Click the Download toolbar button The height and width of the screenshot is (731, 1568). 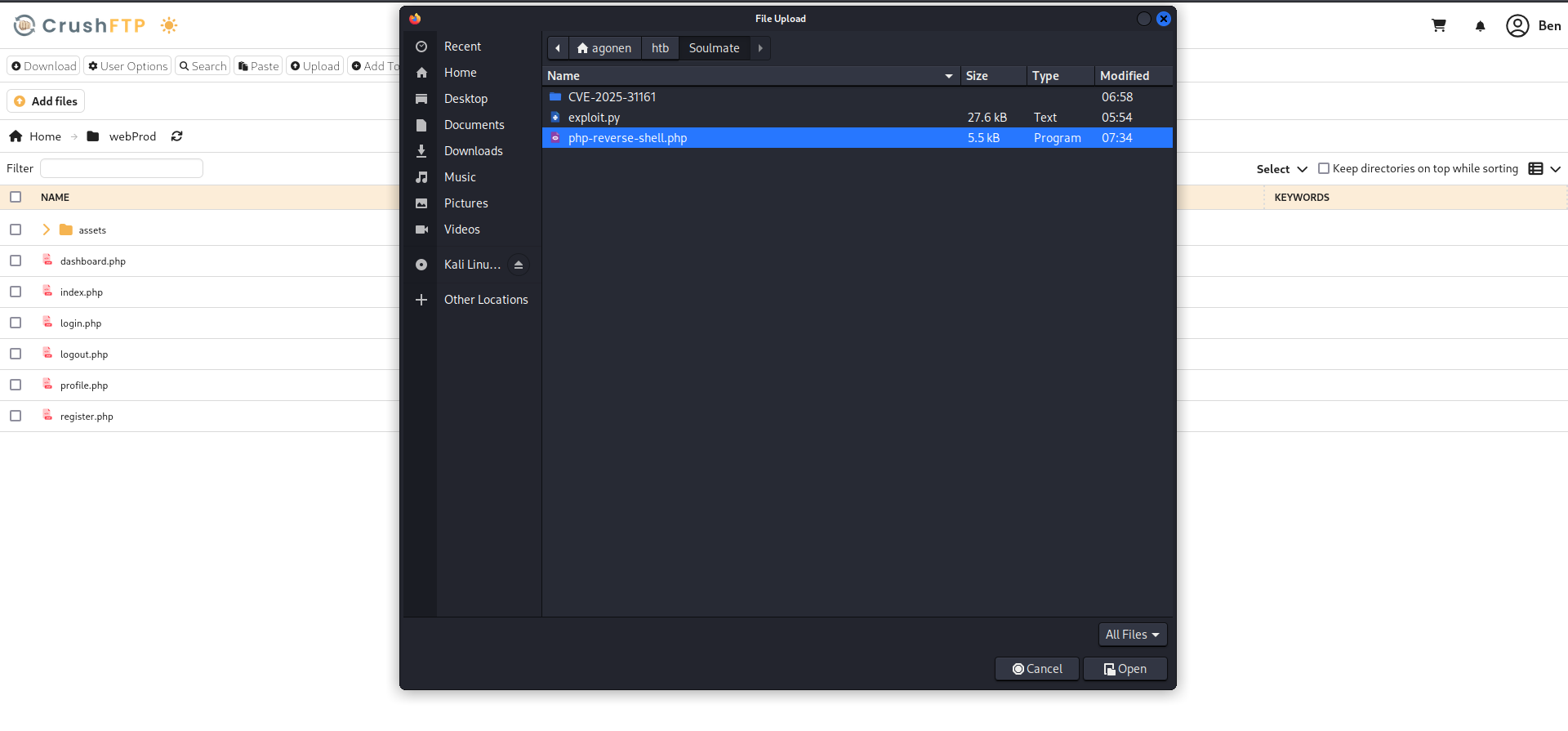(43, 66)
